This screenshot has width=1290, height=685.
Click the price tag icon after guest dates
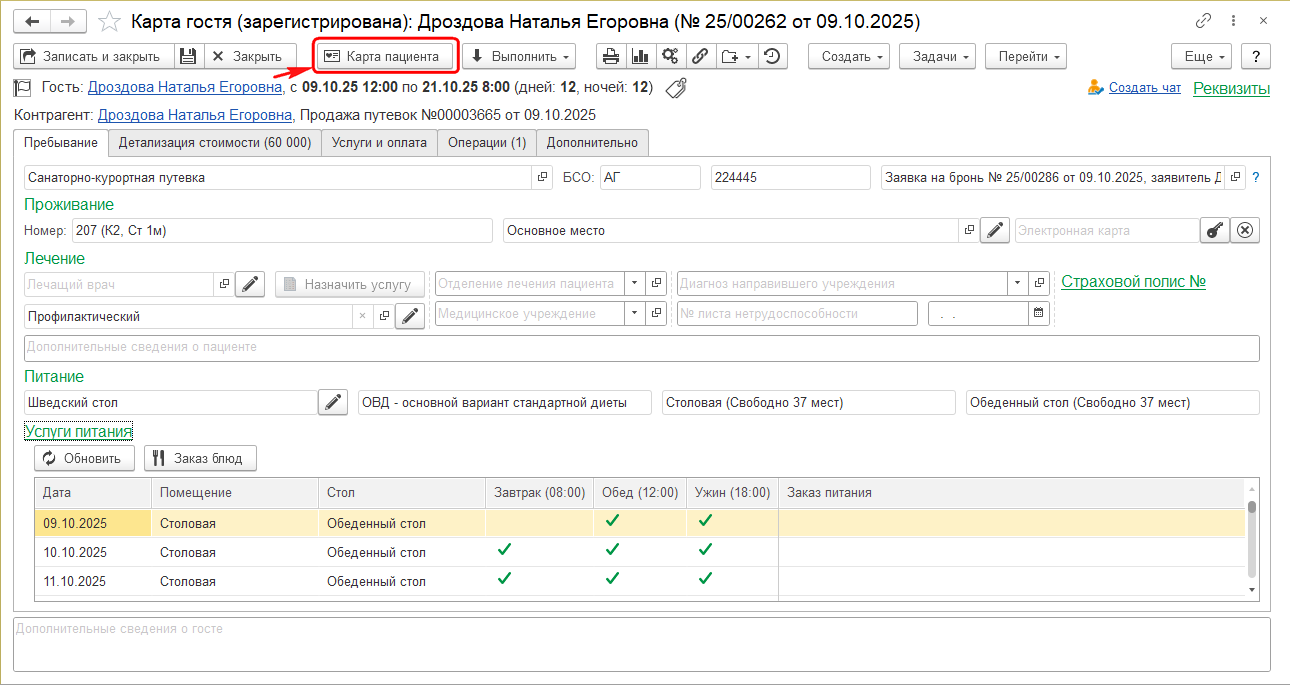point(676,88)
